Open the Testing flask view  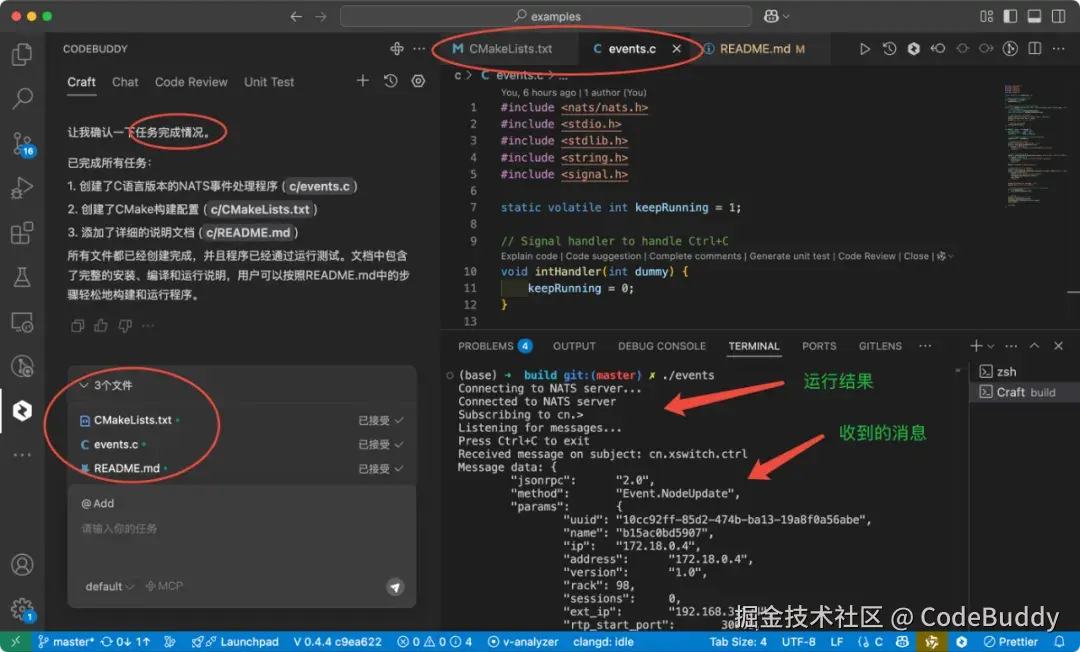click(x=22, y=277)
